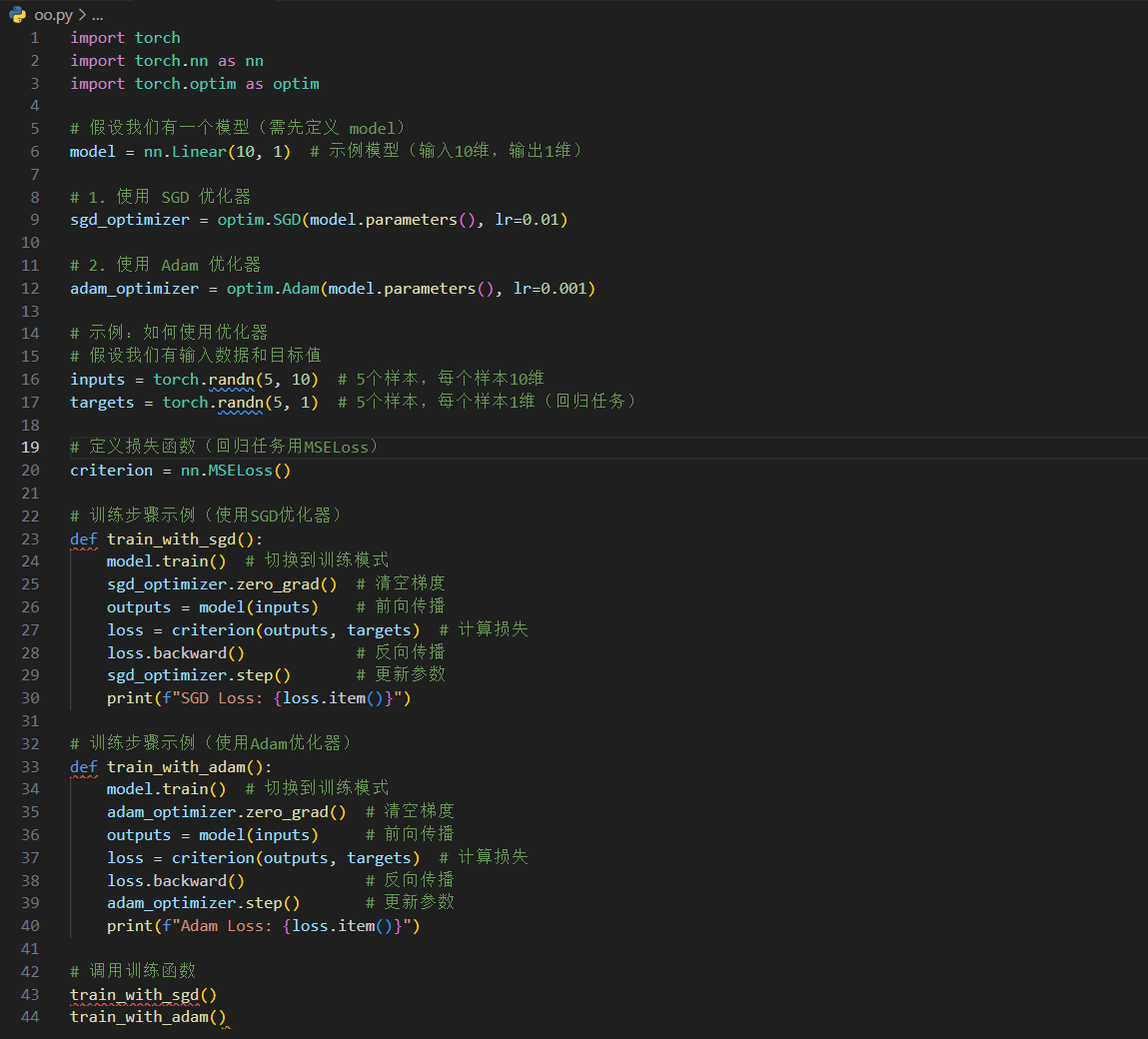The width and height of the screenshot is (1148, 1039).
Task: Click underlined 'randn' on line 16
Action: click(x=232, y=380)
